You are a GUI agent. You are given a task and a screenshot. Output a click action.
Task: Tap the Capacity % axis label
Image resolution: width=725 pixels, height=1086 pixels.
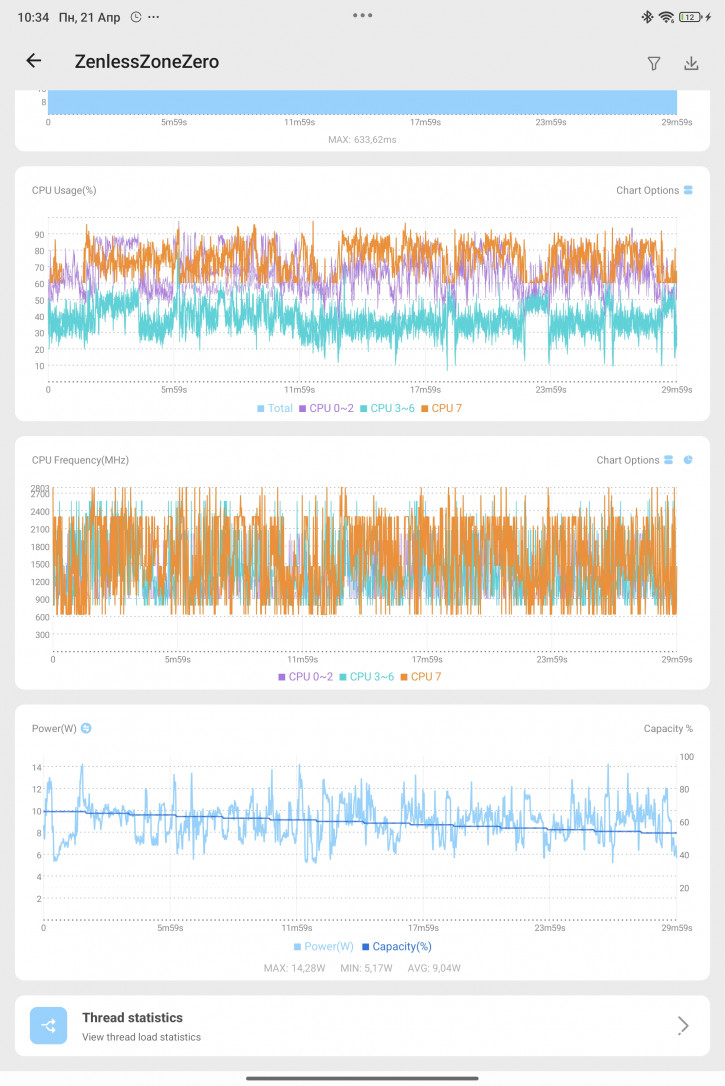(x=668, y=729)
